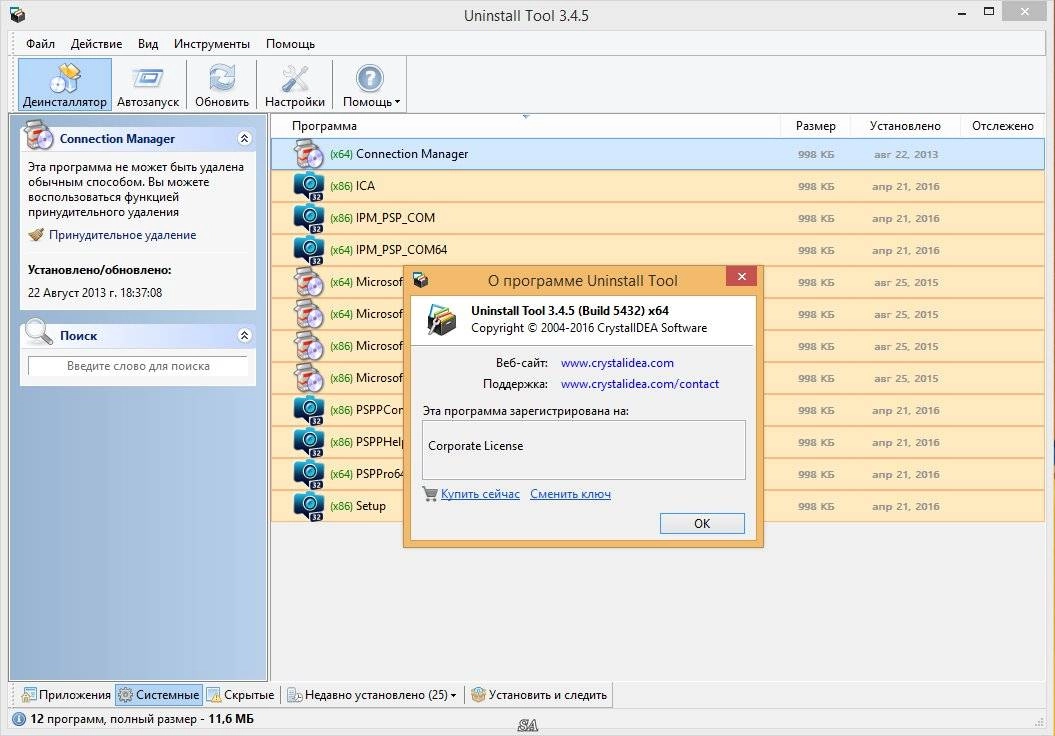The image size is (1055, 736).
Task: Minimize the Uninstall Tool window
Action: [x=963, y=11]
